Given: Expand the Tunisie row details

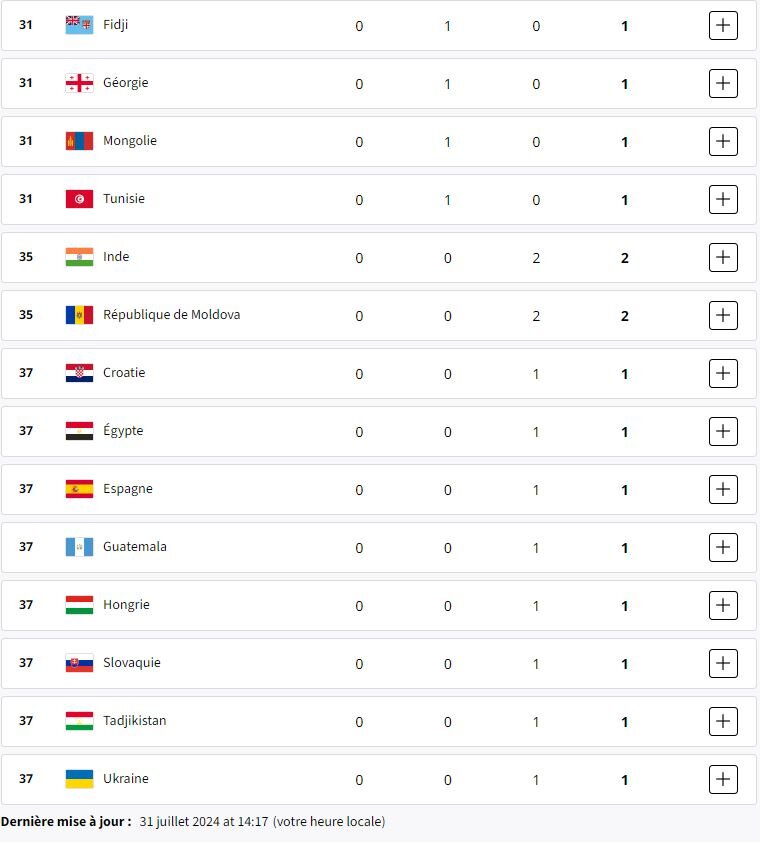Looking at the screenshot, I should coord(723,199).
